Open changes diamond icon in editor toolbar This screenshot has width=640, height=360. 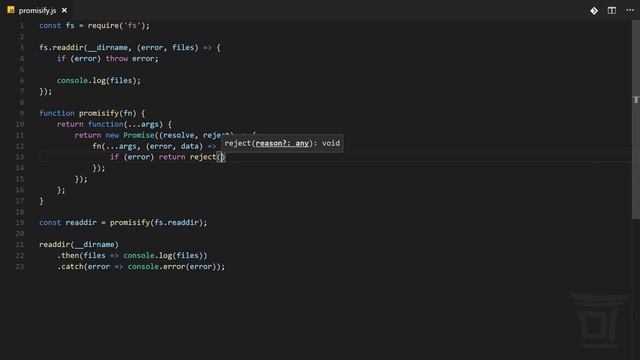point(594,11)
